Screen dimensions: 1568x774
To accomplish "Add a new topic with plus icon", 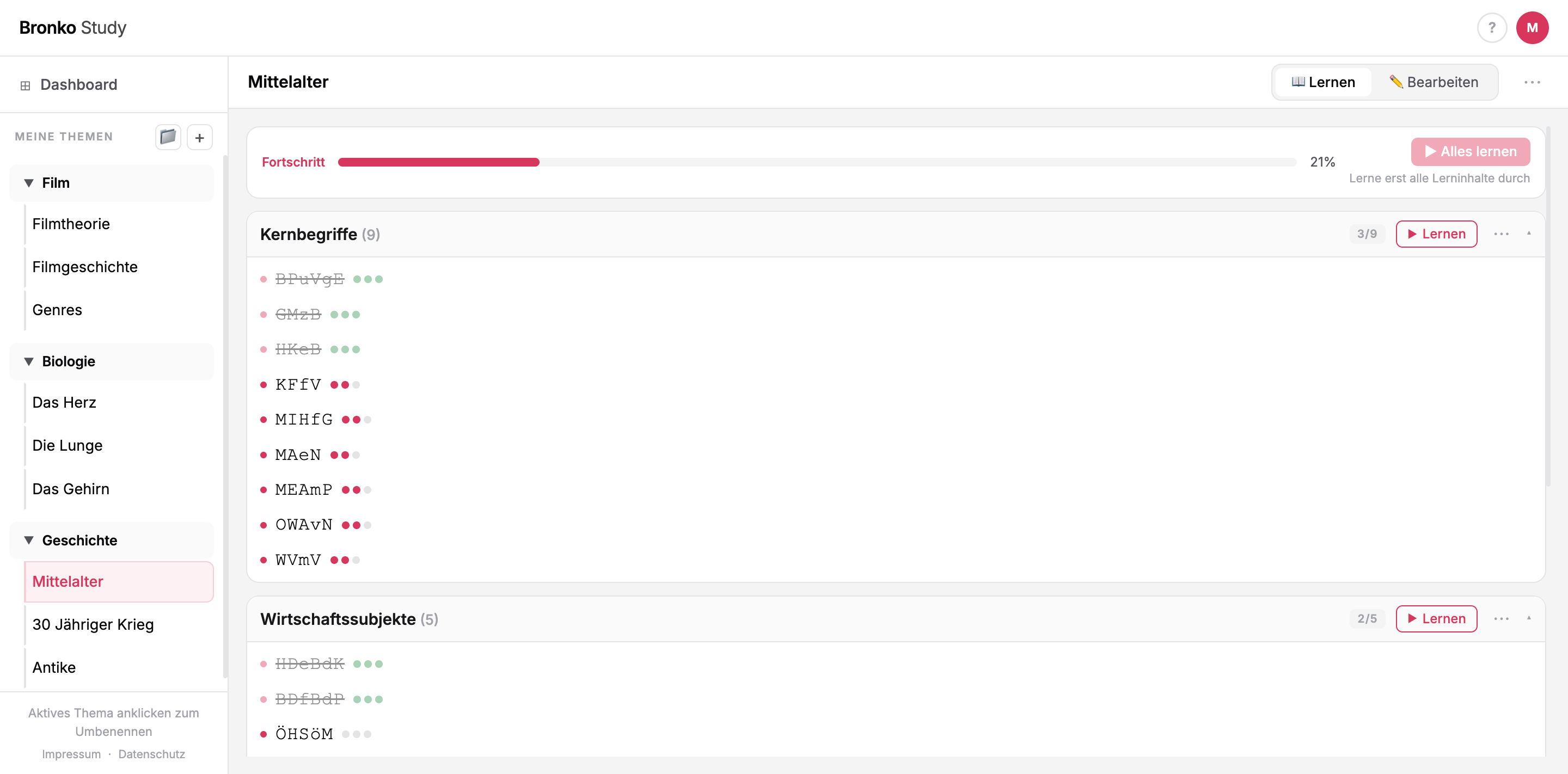I will pyautogui.click(x=200, y=138).
